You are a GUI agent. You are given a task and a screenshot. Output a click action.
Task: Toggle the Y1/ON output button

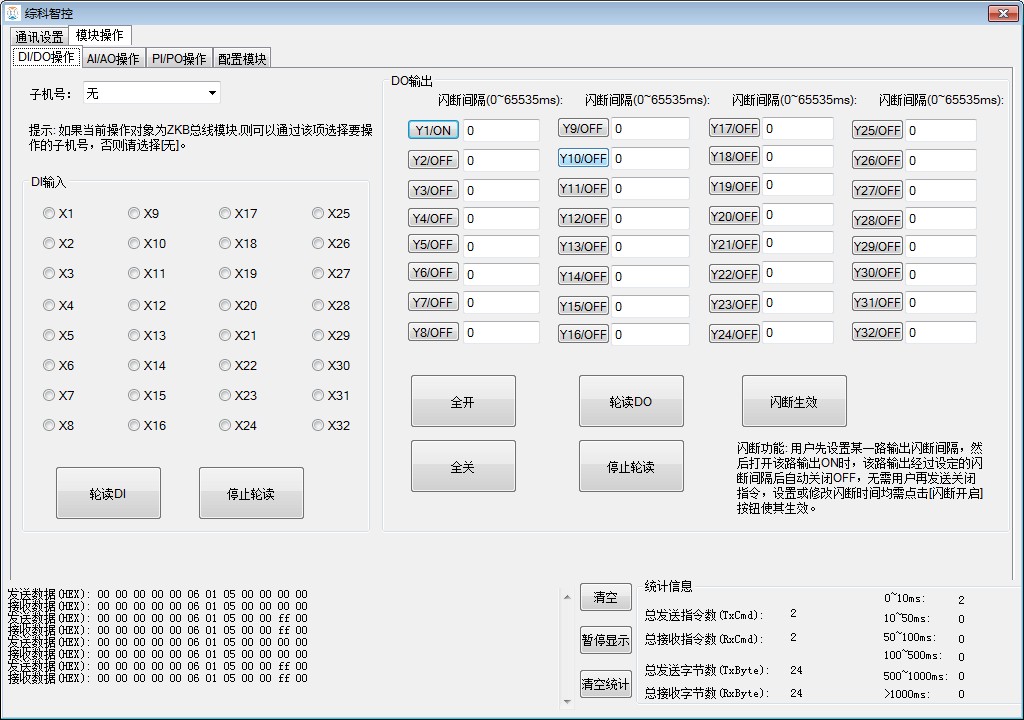click(433, 130)
